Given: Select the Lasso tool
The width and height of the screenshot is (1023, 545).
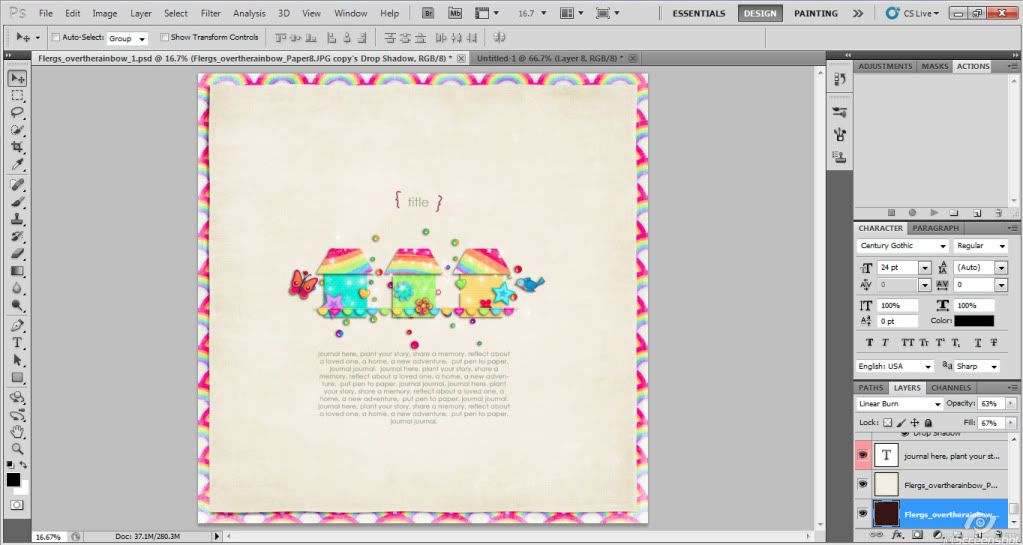Looking at the screenshot, I should pyautogui.click(x=17, y=112).
